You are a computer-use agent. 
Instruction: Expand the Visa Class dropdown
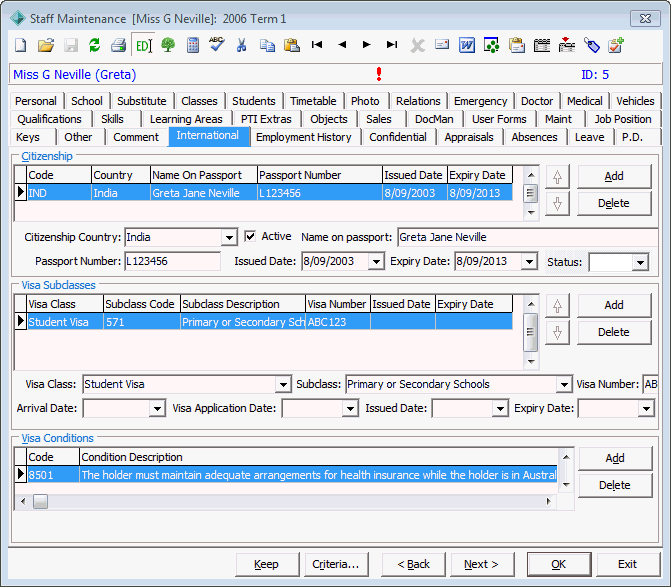(x=283, y=385)
